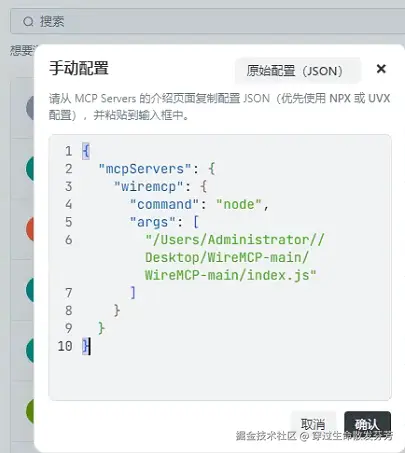The image size is (405, 453).
Task: Click the search magnifier icon
Action: 28,22
